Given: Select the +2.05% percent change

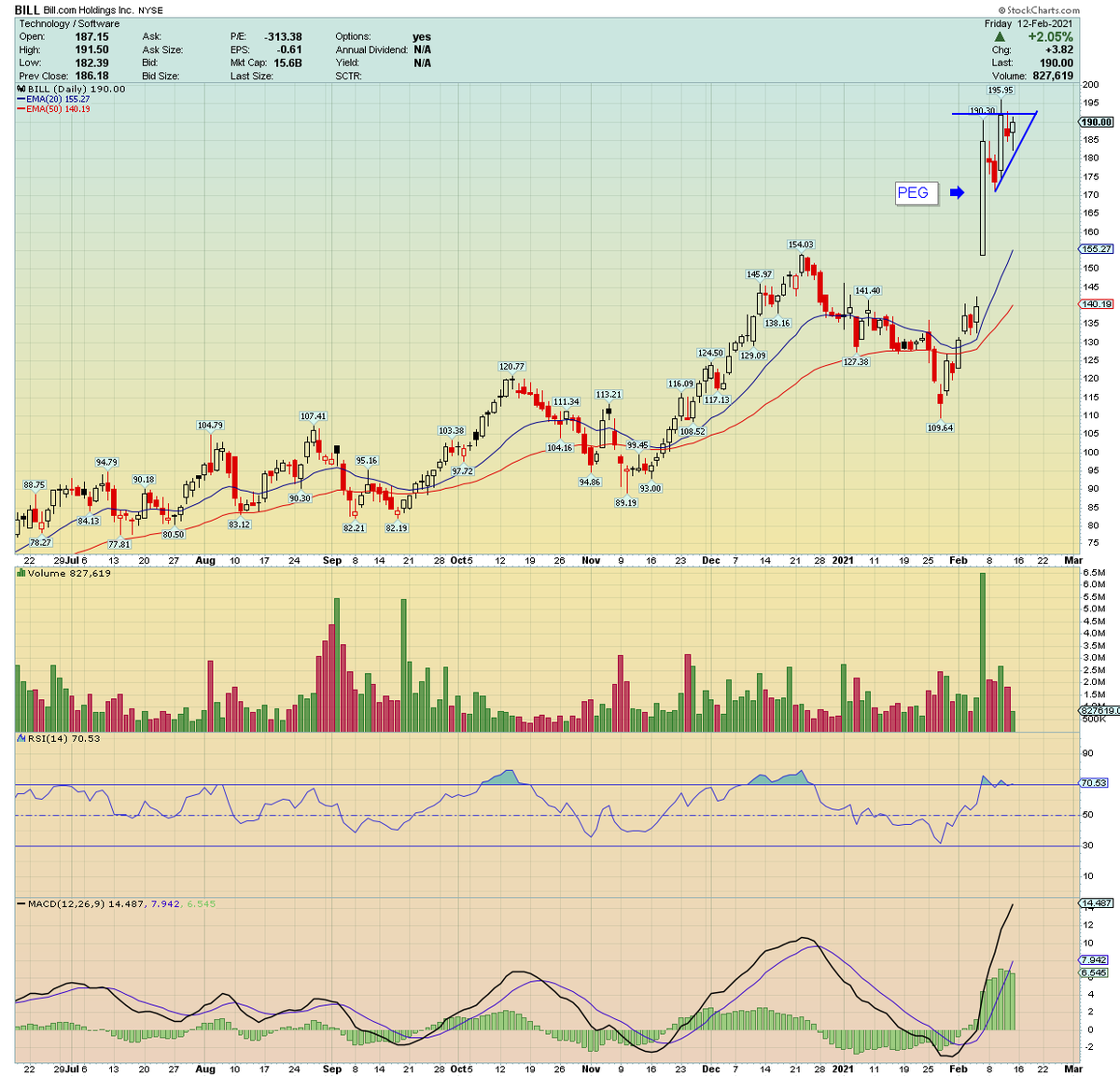Looking at the screenshot, I should click(1051, 37).
